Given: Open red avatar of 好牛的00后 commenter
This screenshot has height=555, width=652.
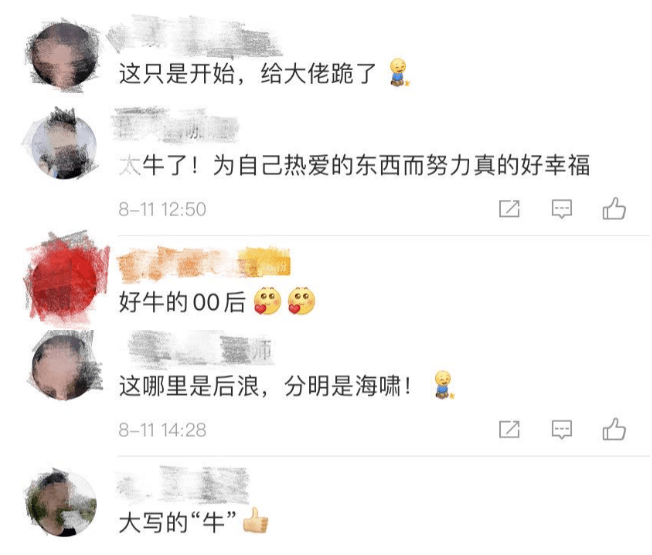Looking at the screenshot, I should pos(65,279).
